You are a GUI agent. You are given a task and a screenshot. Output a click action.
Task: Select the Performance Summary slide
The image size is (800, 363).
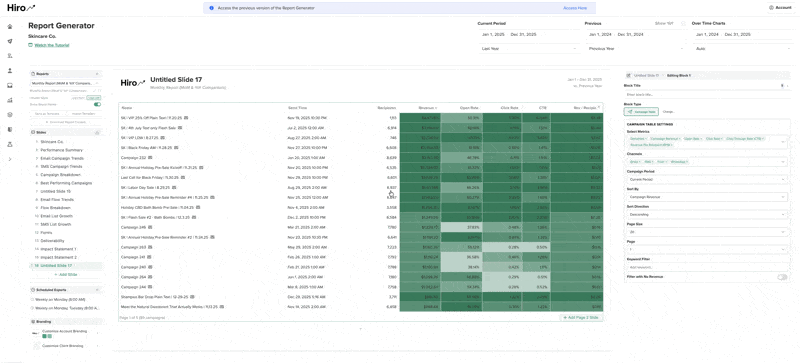tap(61, 150)
